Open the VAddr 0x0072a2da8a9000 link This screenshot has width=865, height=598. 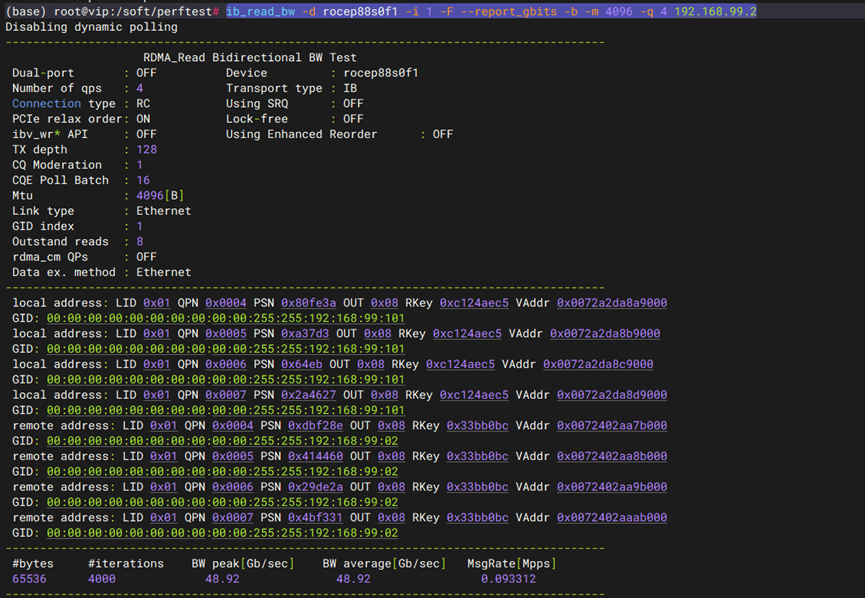[x=611, y=303]
